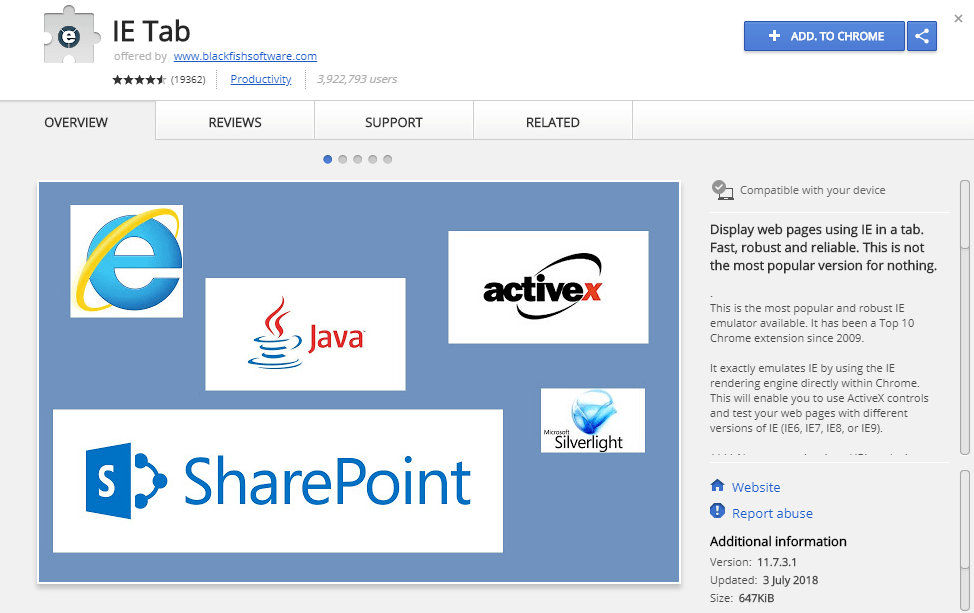The height and width of the screenshot is (613, 974).
Task: Open the Support tab
Action: 393,122
